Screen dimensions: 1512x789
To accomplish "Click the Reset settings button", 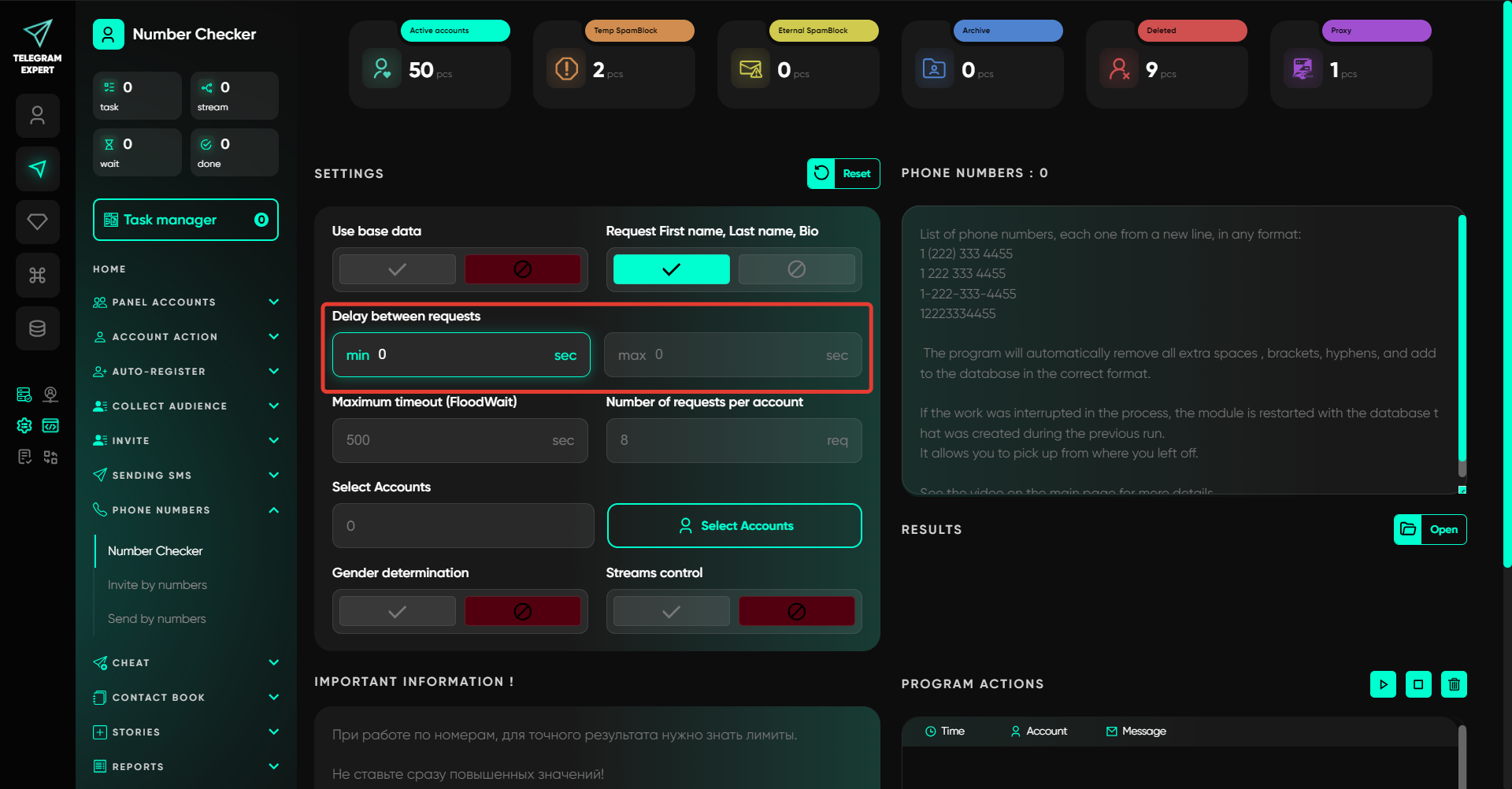I will click(843, 174).
